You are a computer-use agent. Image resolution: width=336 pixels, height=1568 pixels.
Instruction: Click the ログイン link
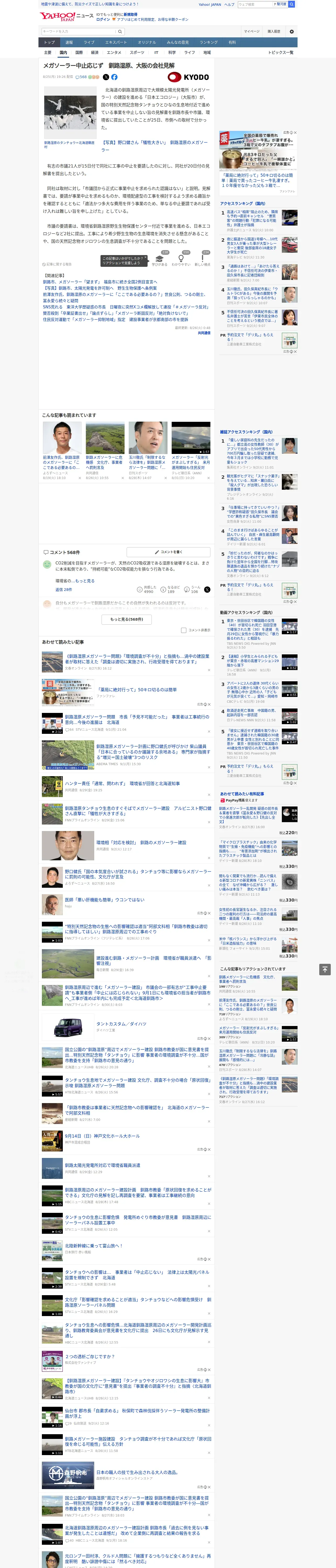click(x=103, y=20)
